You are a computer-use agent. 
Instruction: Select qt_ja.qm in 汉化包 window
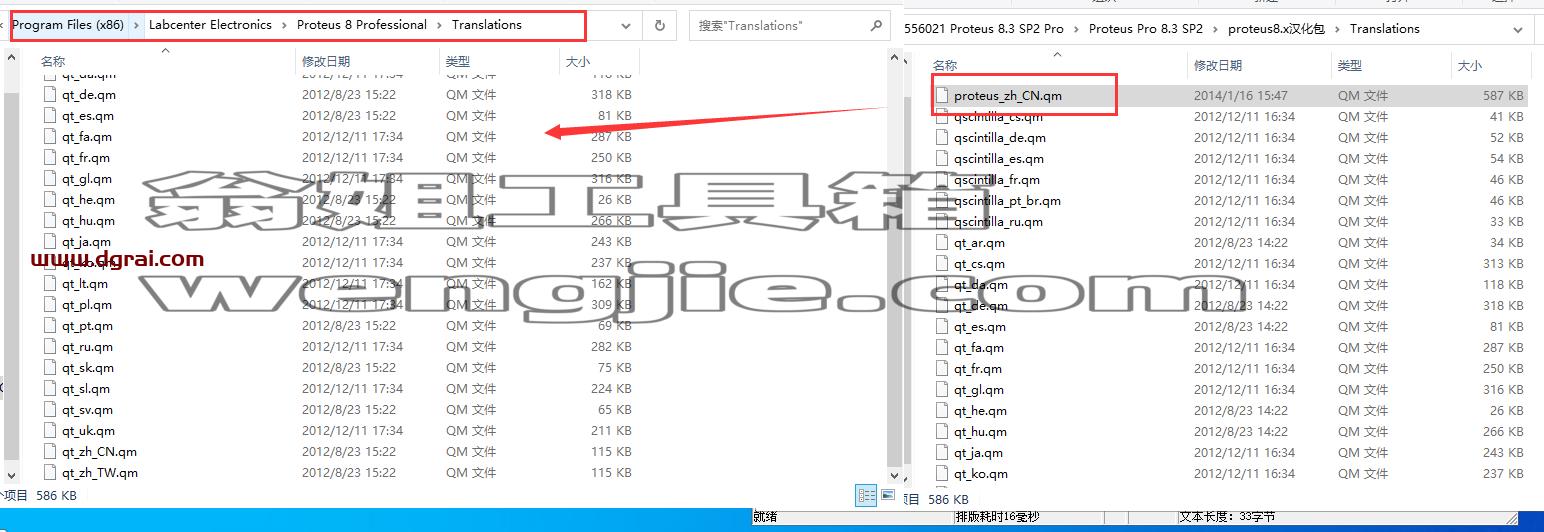pos(979,453)
